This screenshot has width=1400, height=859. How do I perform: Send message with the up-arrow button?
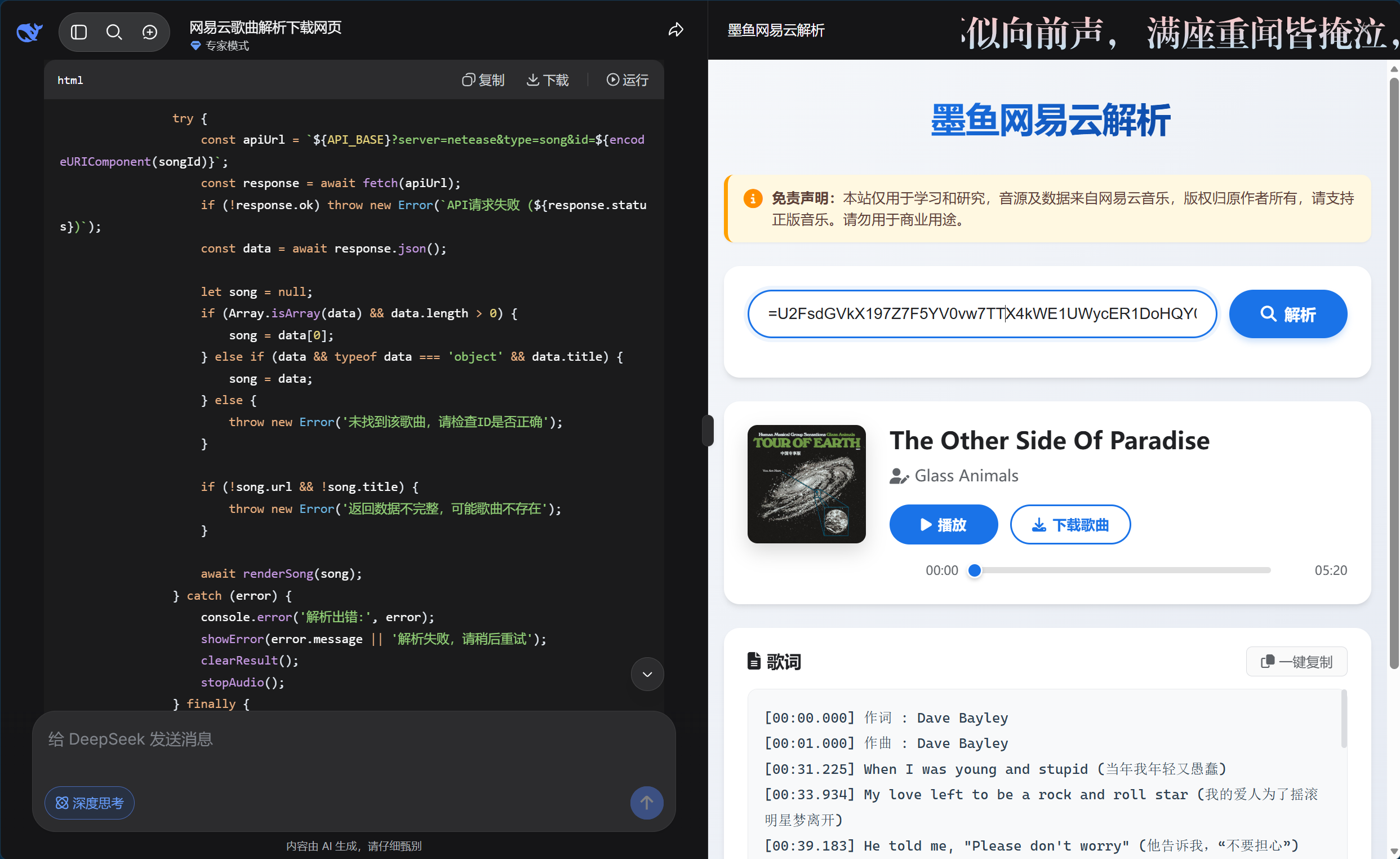[647, 803]
